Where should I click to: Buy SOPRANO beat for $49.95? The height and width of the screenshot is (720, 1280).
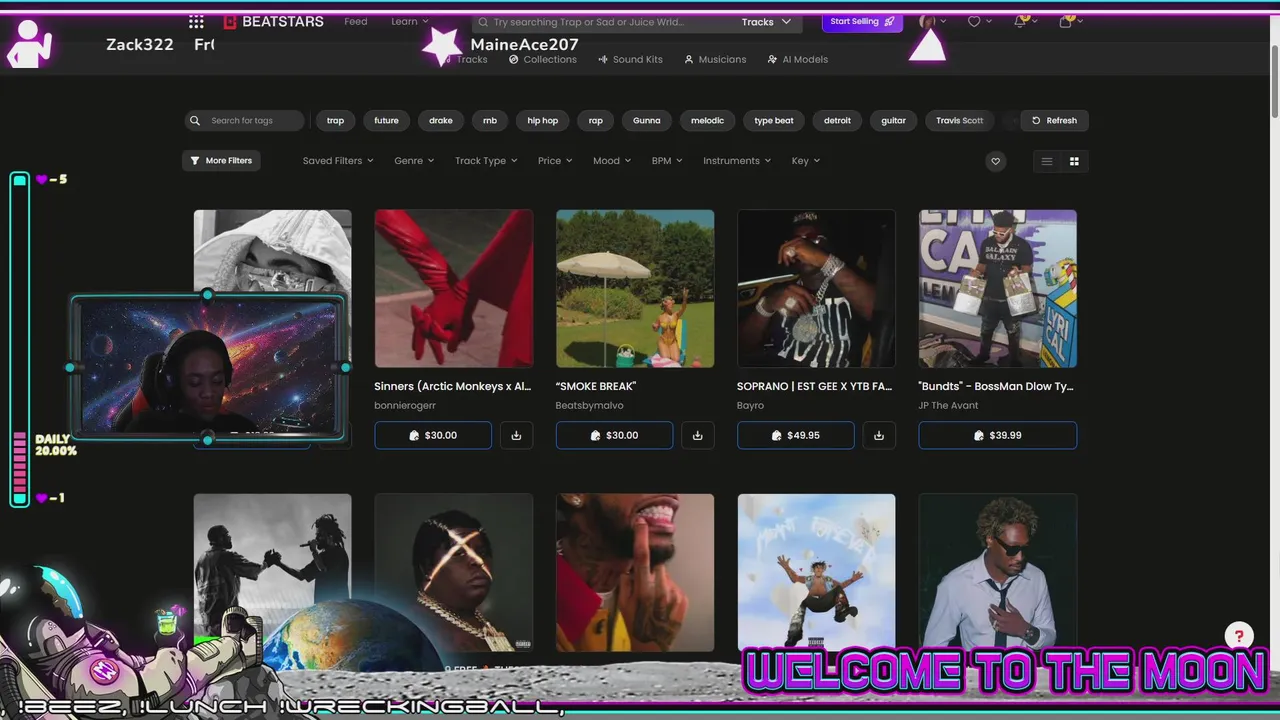pyautogui.click(x=796, y=435)
